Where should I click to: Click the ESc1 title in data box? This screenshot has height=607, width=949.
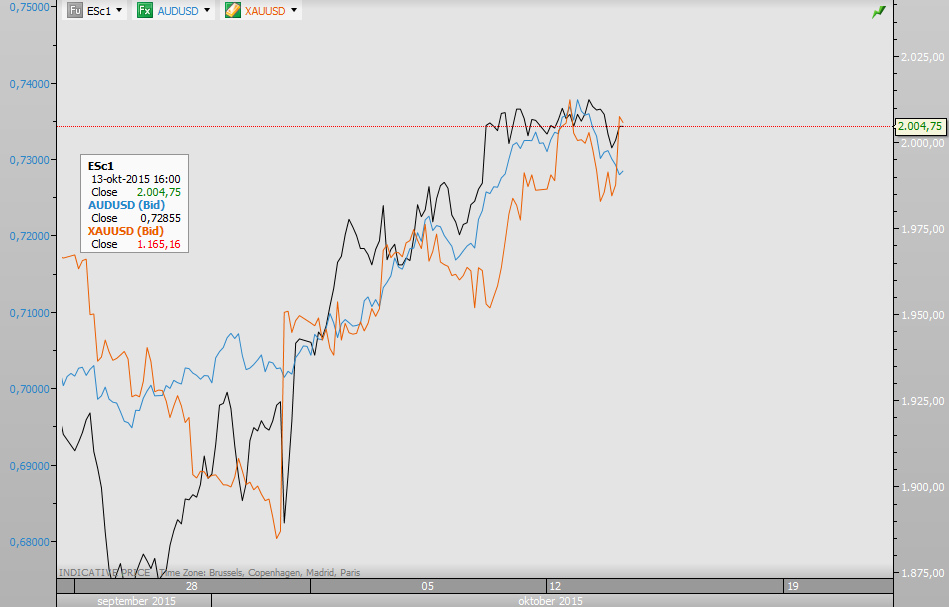click(x=101, y=166)
